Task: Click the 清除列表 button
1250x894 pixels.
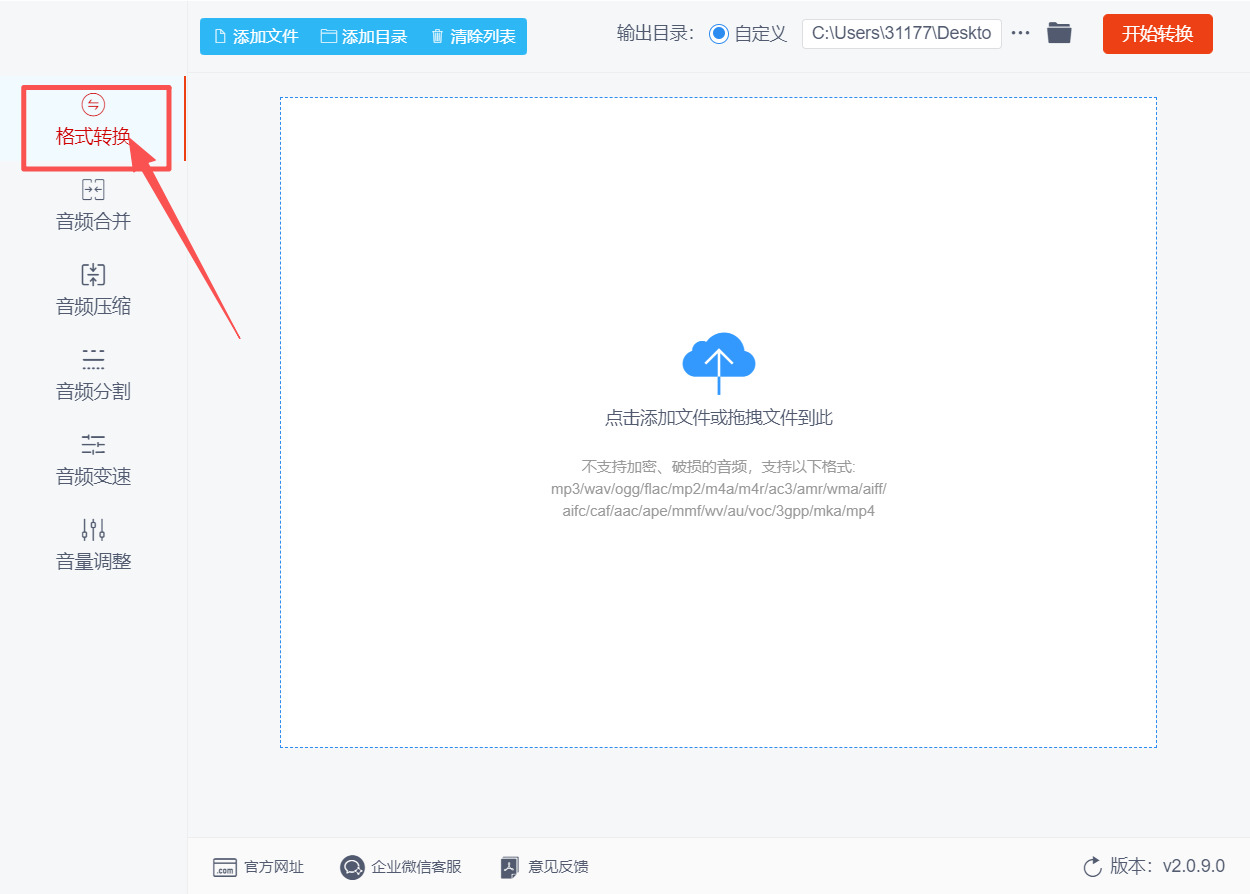Action: coord(473,36)
